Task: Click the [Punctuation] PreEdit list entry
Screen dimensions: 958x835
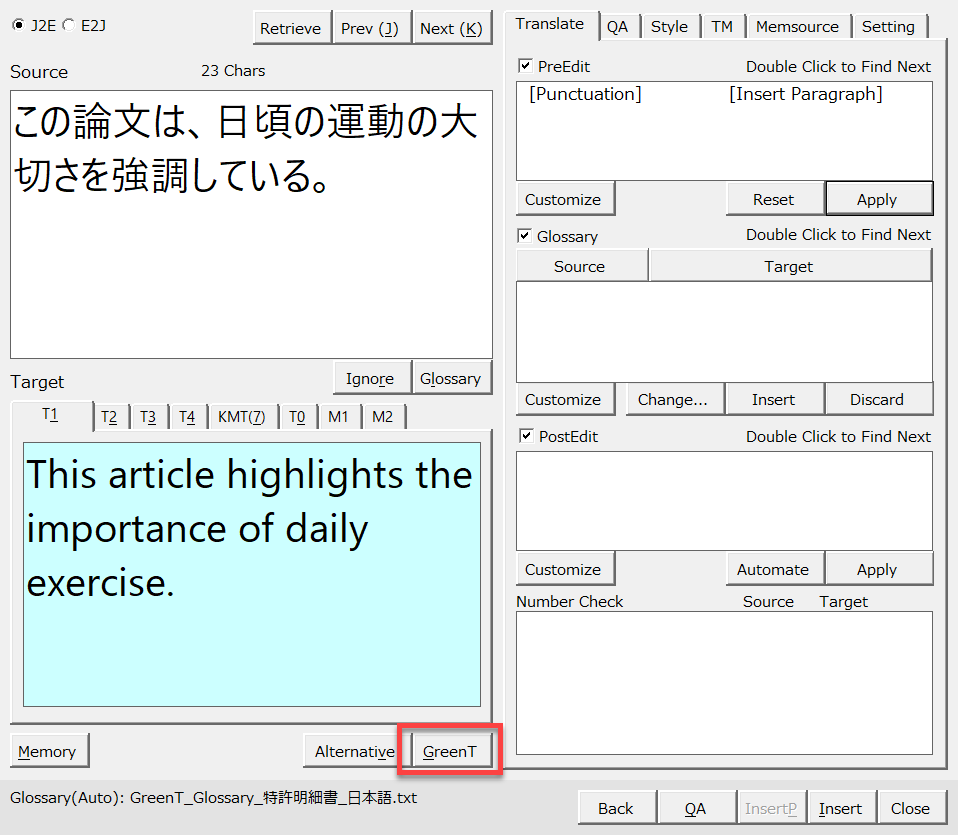Action: [585, 94]
